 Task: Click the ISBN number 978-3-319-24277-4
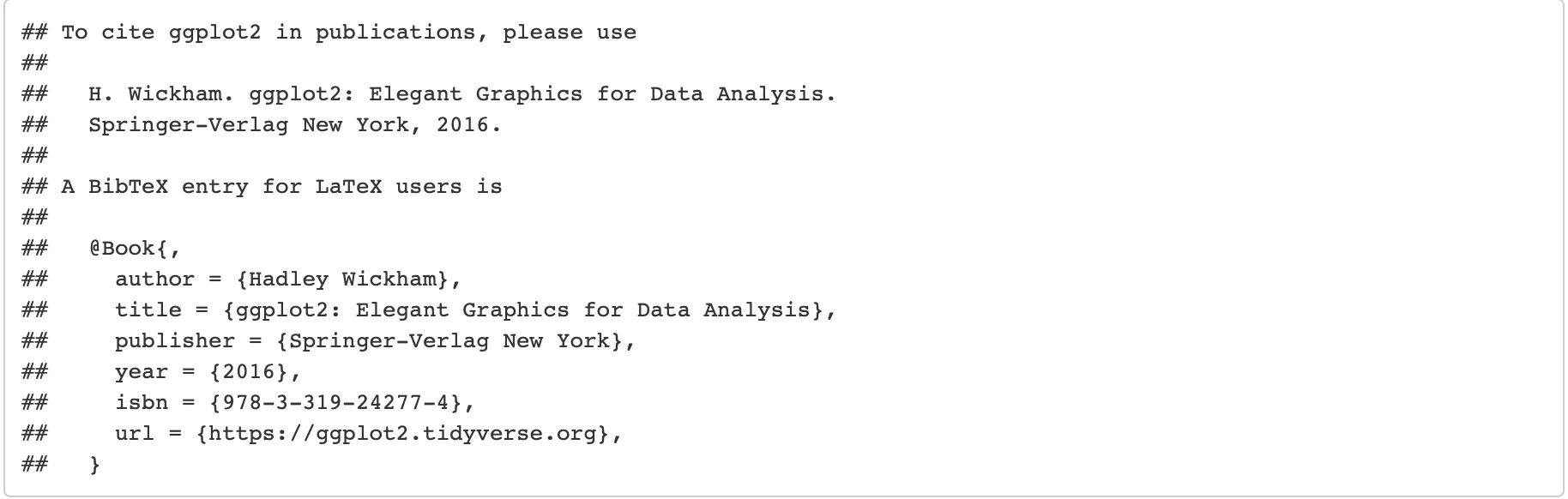point(341,403)
